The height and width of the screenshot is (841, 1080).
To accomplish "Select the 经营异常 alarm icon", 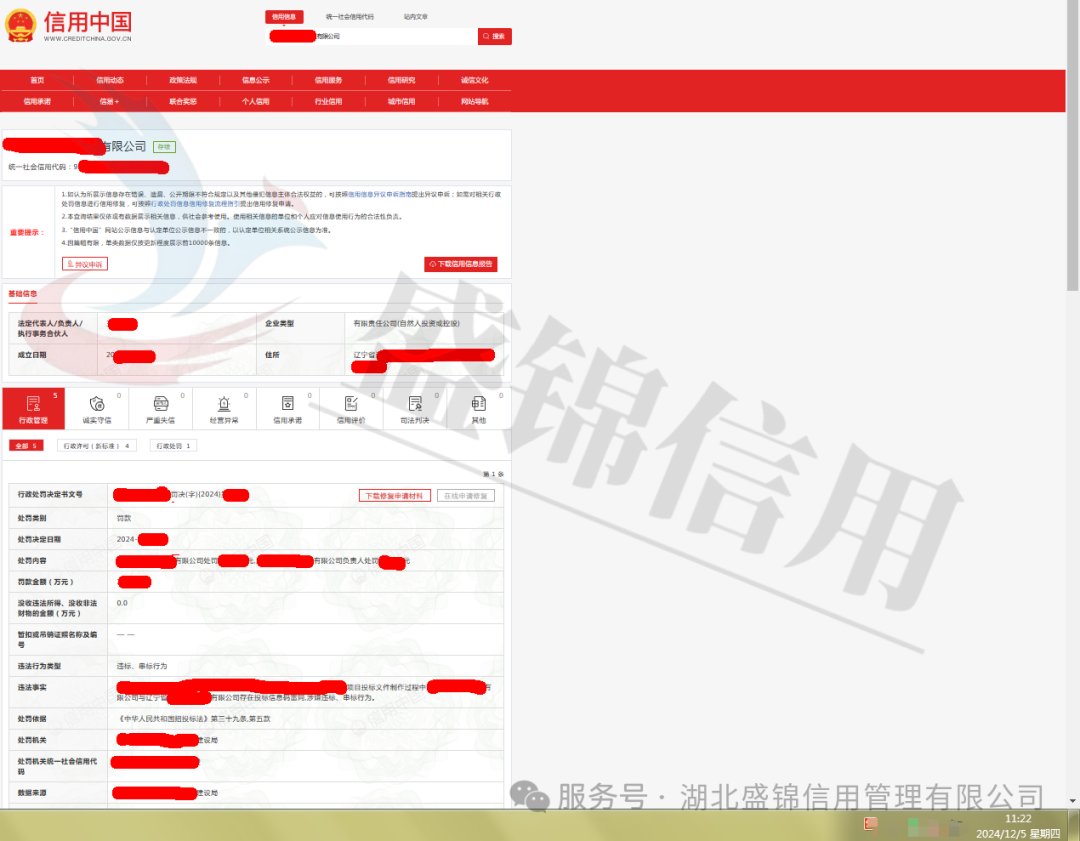I will (x=224, y=404).
